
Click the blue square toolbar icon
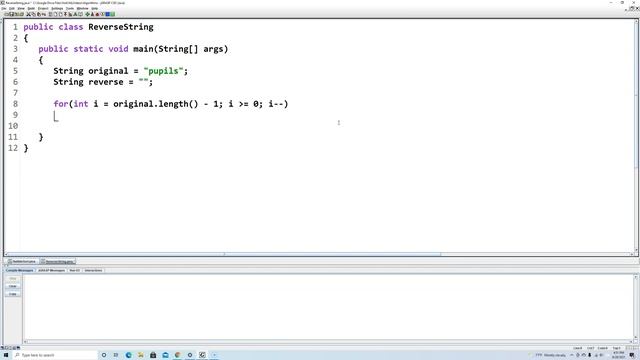pyautogui.click(x=107, y=14)
